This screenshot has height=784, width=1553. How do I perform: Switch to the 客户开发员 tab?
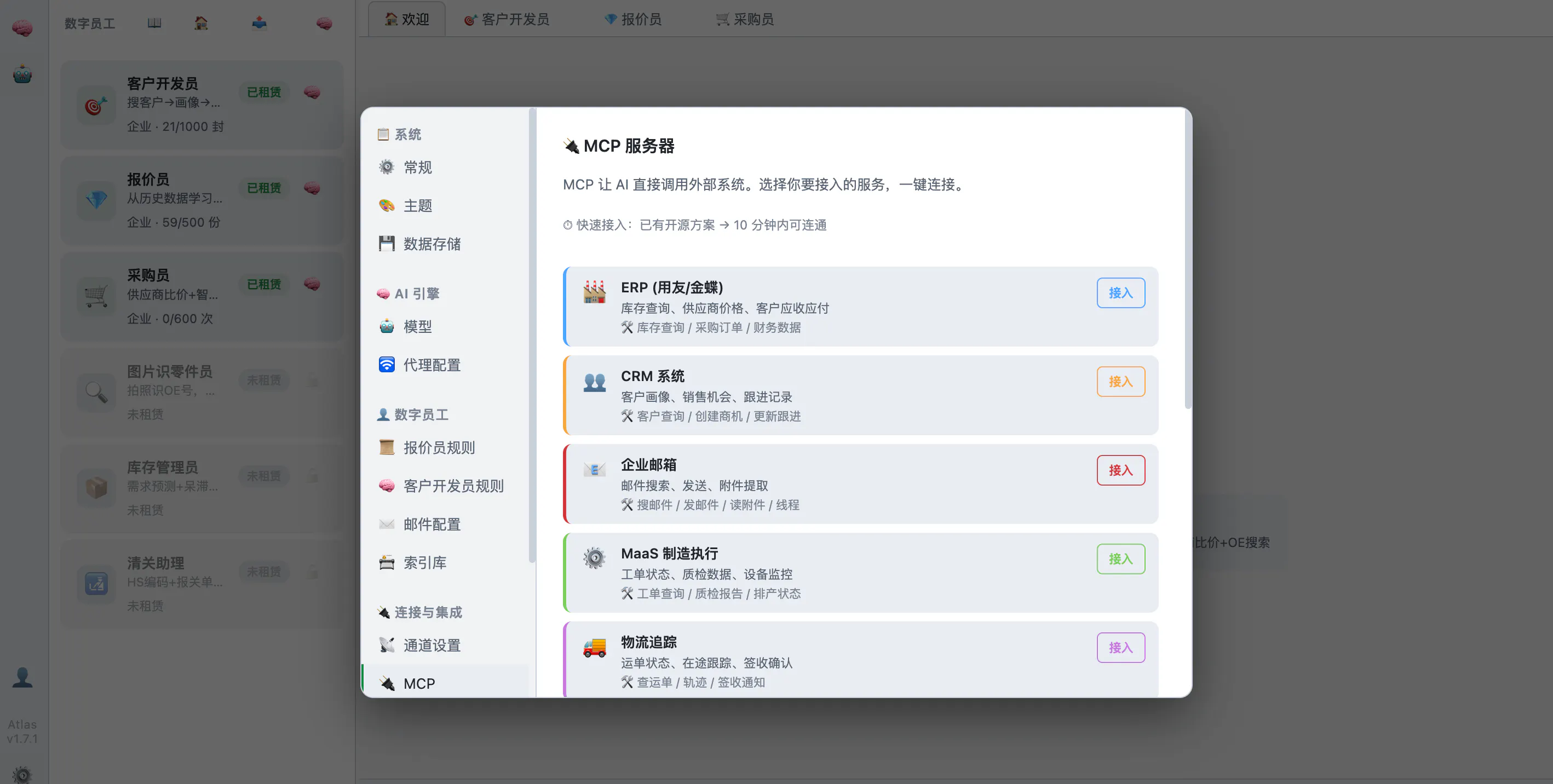point(507,19)
